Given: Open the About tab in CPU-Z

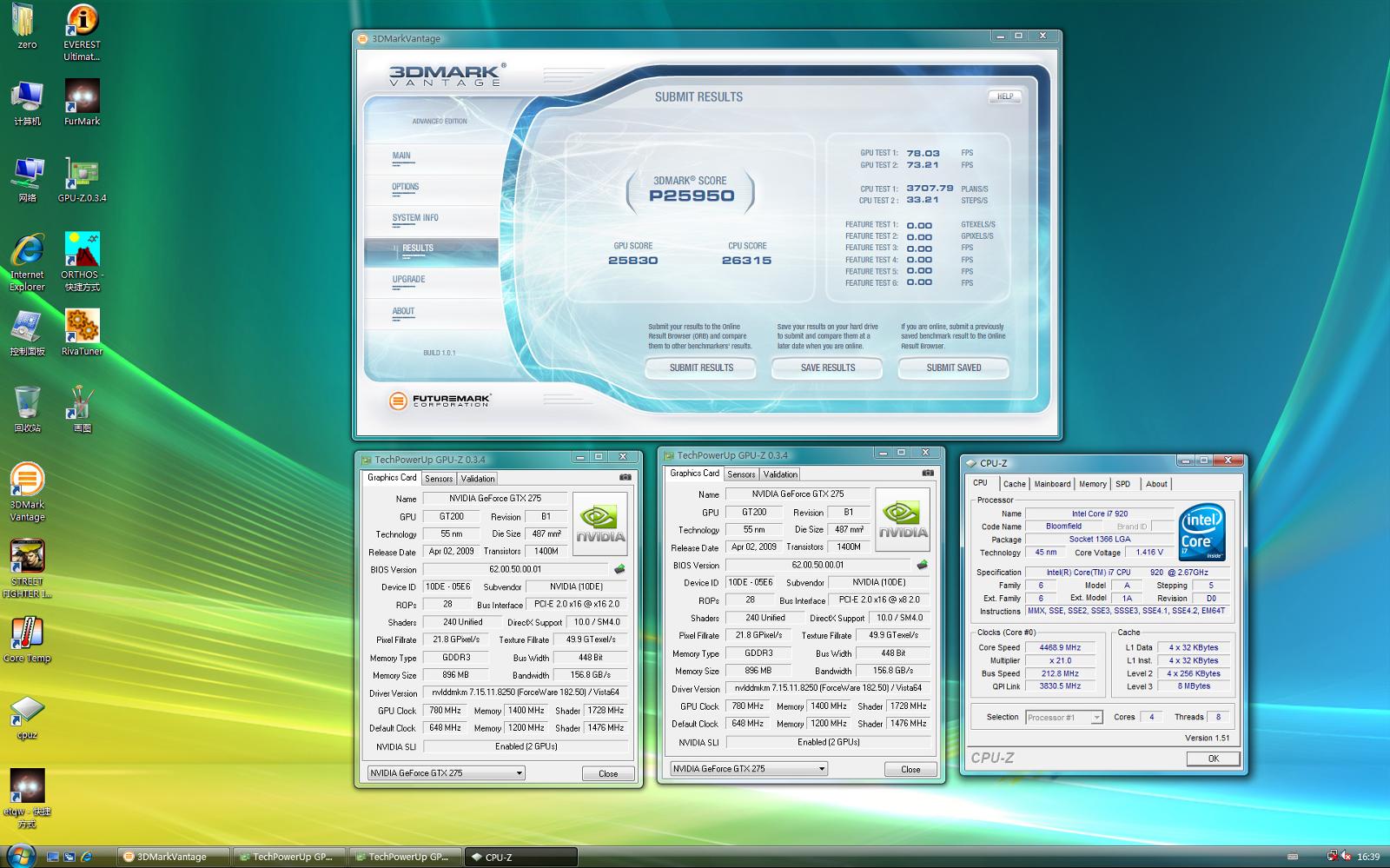Looking at the screenshot, I should 1156,484.
